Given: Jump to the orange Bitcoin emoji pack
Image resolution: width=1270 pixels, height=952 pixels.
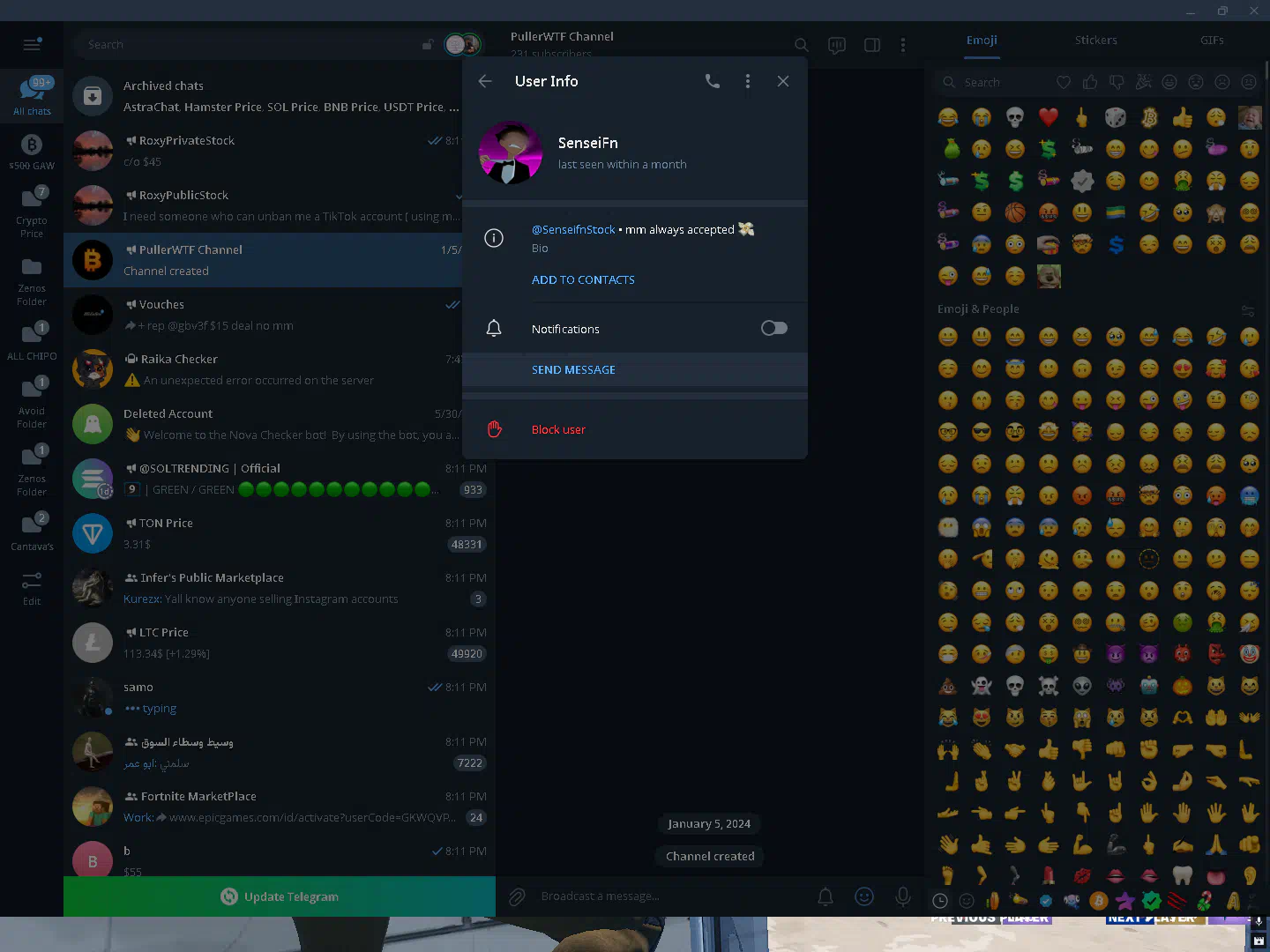Looking at the screenshot, I should click(1099, 901).
